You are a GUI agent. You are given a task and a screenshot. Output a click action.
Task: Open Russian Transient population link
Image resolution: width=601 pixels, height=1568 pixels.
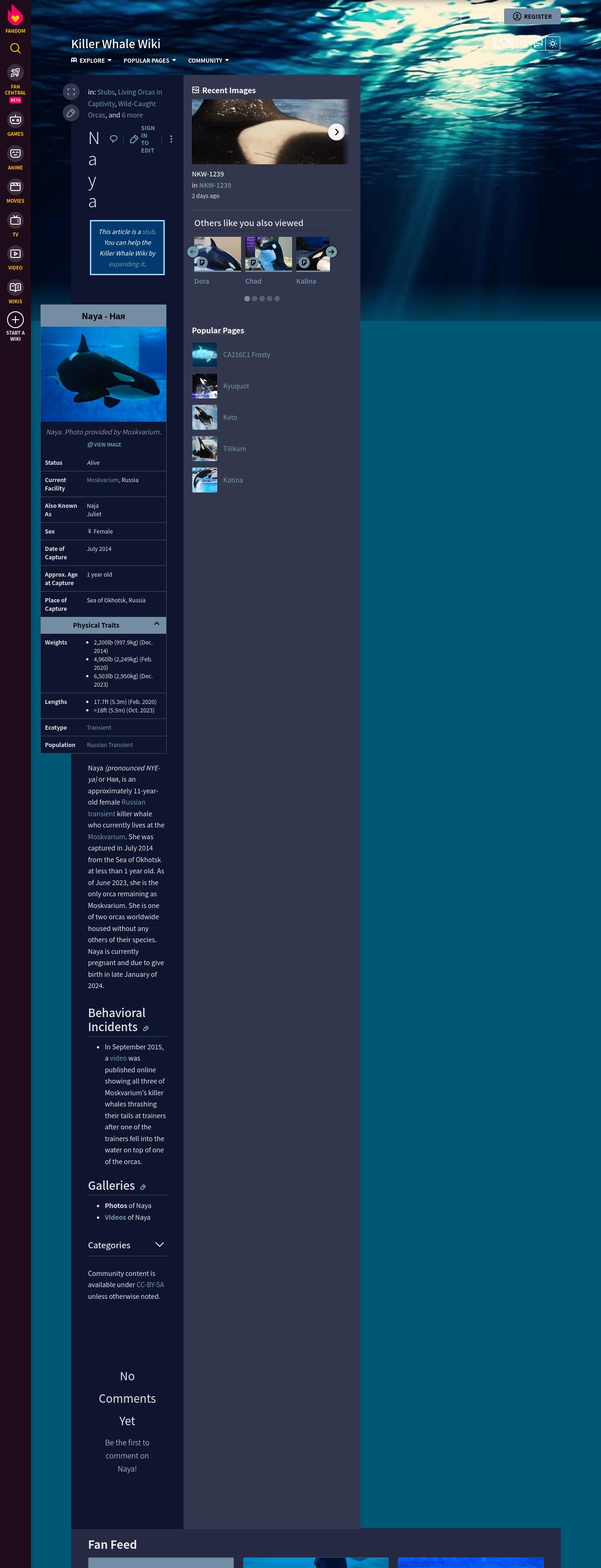point(110,745)
